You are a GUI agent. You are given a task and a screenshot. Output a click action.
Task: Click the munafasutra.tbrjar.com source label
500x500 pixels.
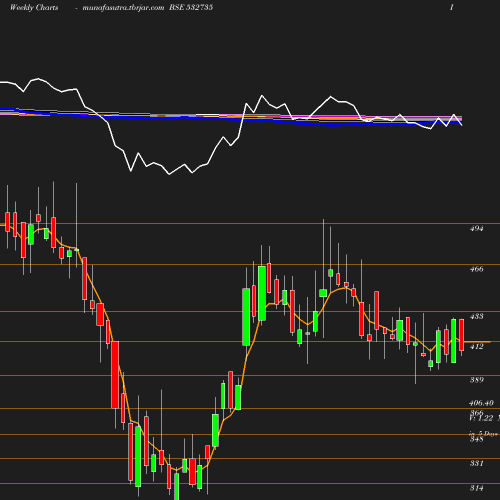[x=123, y=8]
